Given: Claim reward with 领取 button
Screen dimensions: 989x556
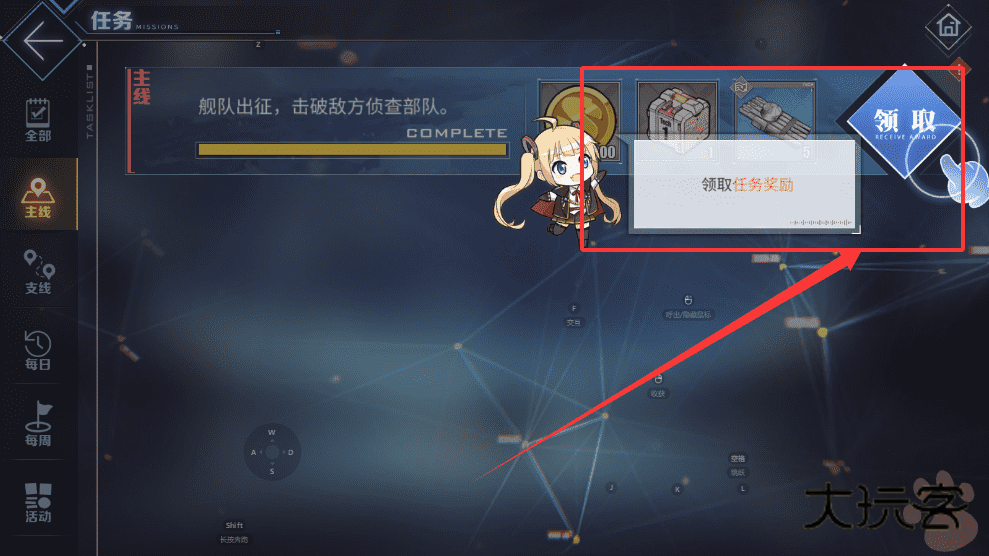Looking at the screenshot, I should coord(904,123).
